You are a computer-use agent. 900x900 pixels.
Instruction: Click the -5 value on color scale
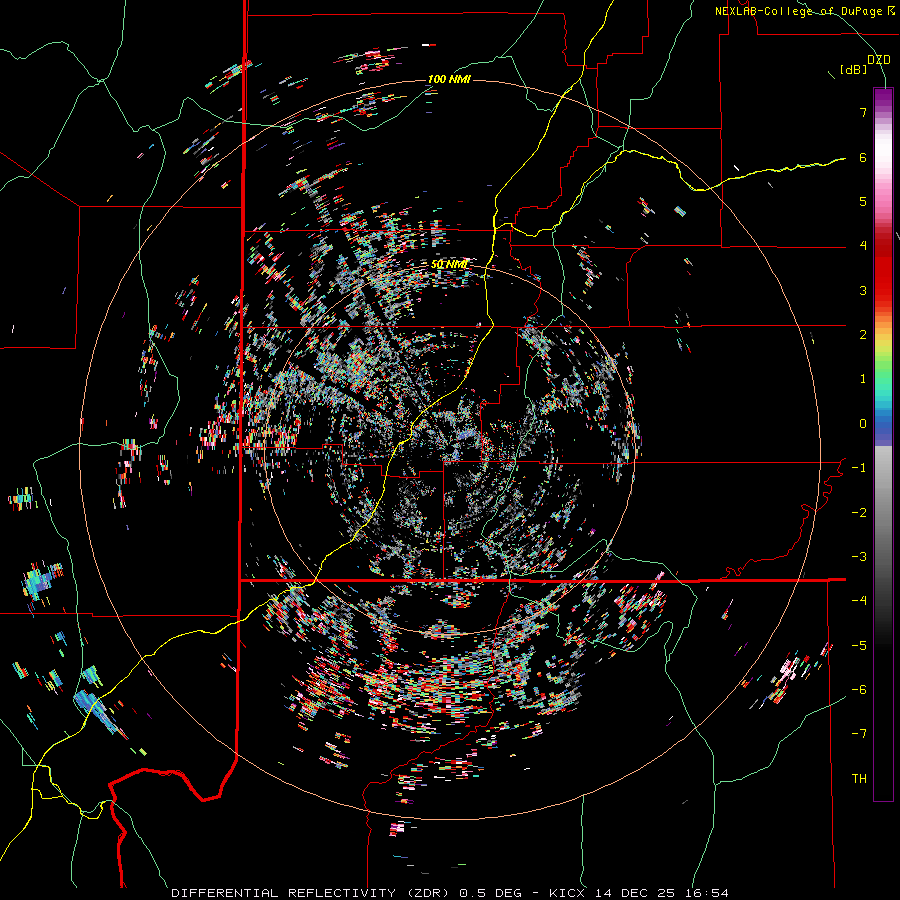click(859, 646)
